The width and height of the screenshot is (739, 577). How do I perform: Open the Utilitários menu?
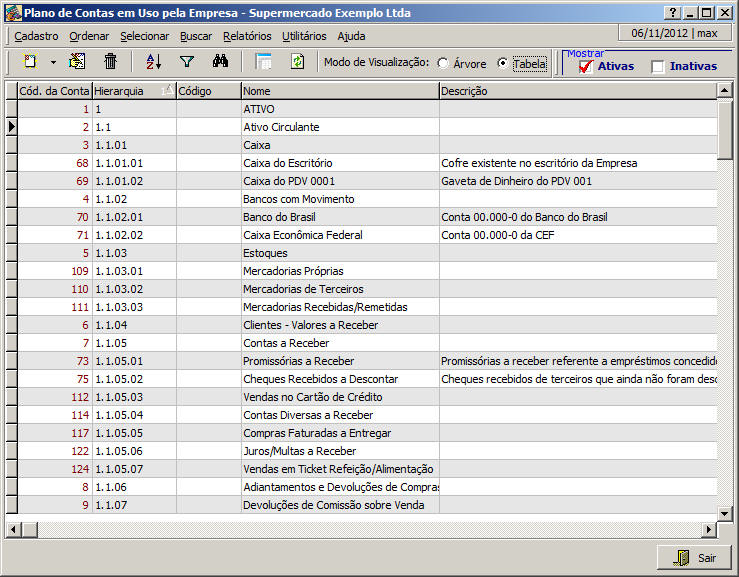click(x=304, y=36)
